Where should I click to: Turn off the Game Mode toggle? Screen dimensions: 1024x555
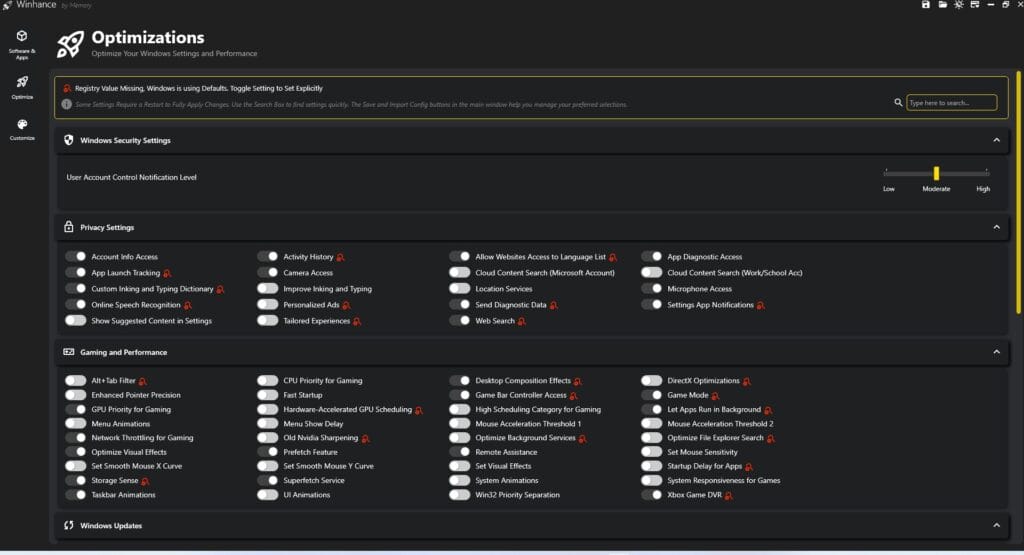tap(651, 395)
